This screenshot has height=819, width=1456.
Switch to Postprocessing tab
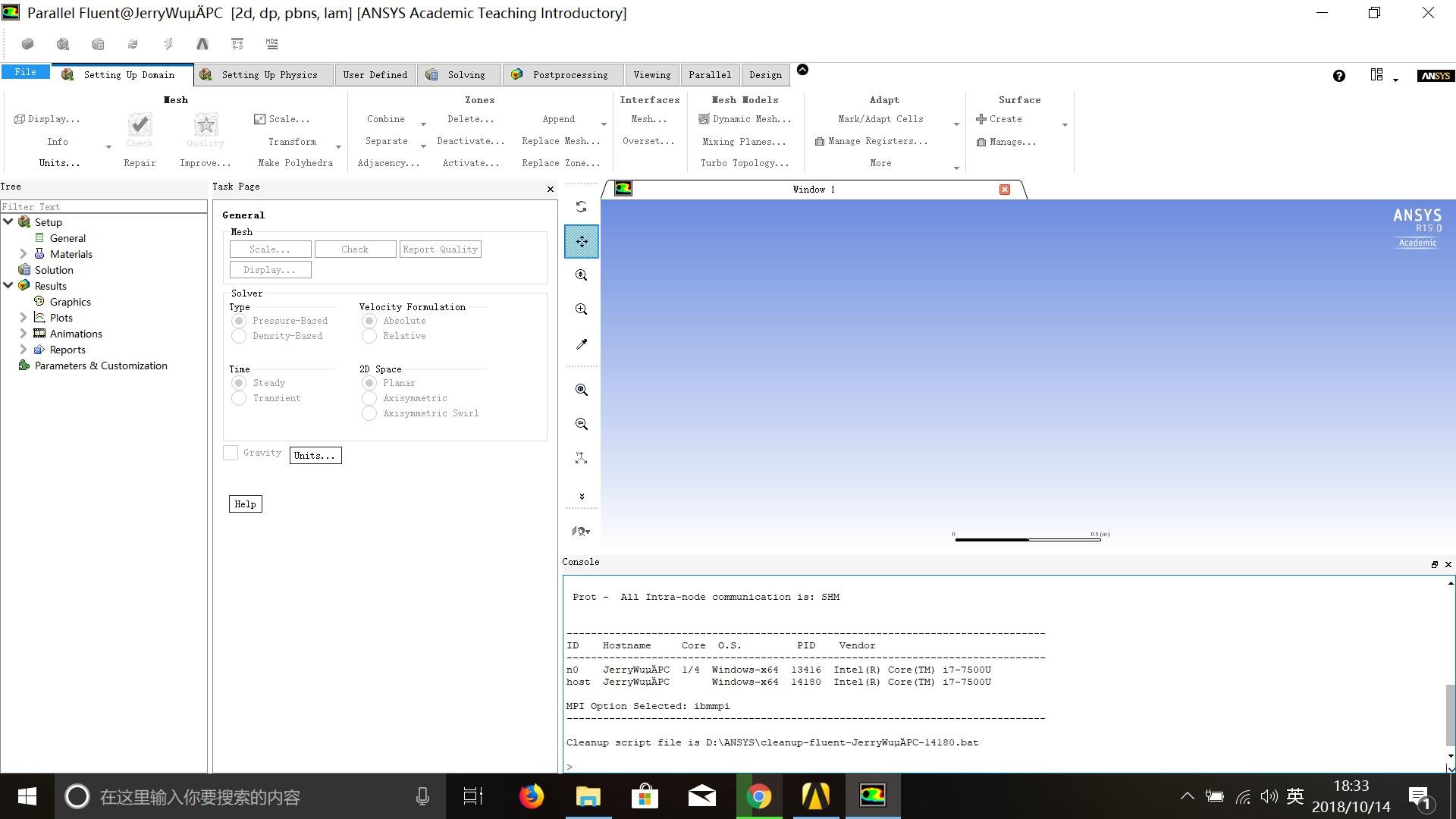(563, 74)
